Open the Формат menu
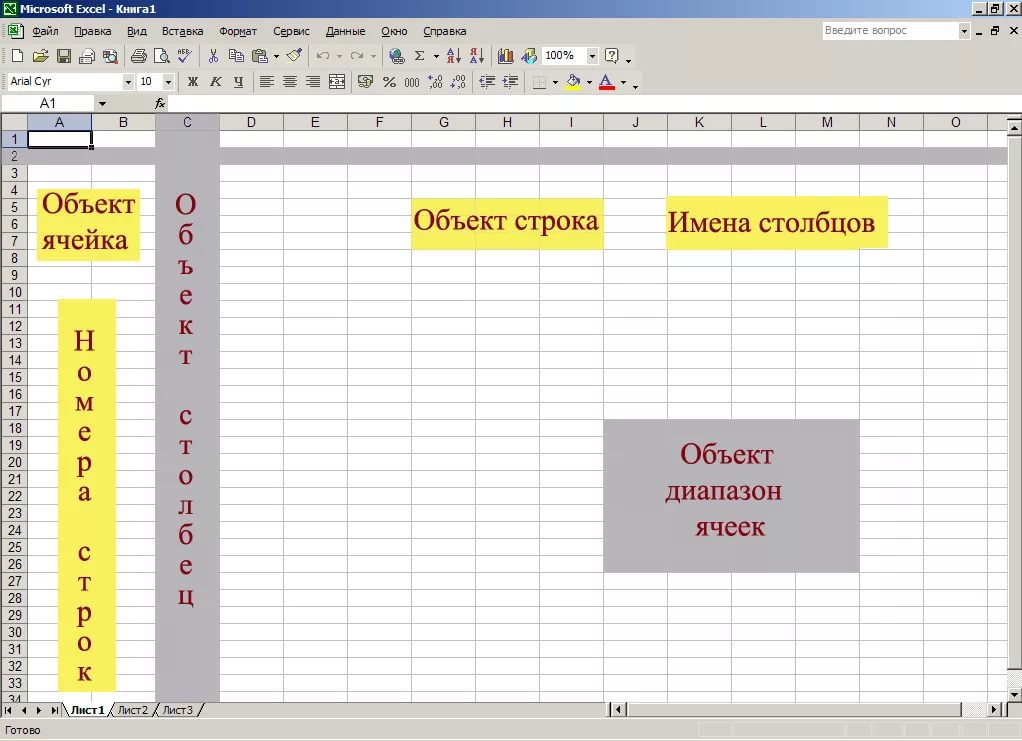The image size is (1022, 741). (x=238, y=31)
